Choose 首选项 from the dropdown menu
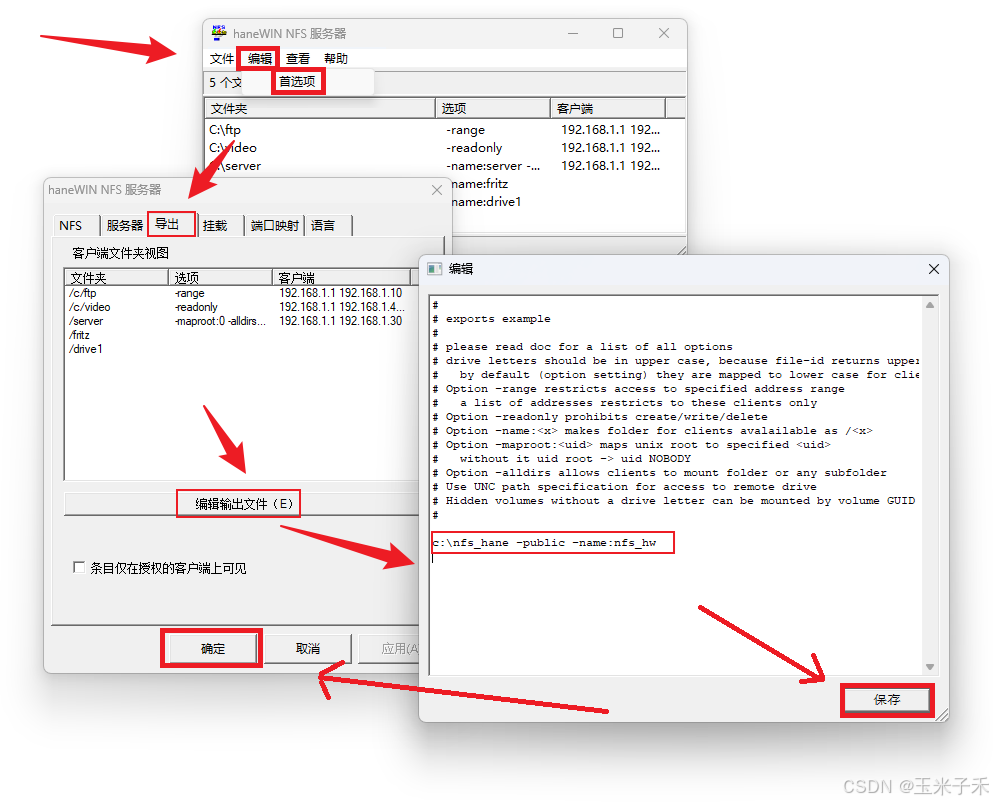This screenshot has width=993, height=804. pyautogui.click(x=298, y=82)
